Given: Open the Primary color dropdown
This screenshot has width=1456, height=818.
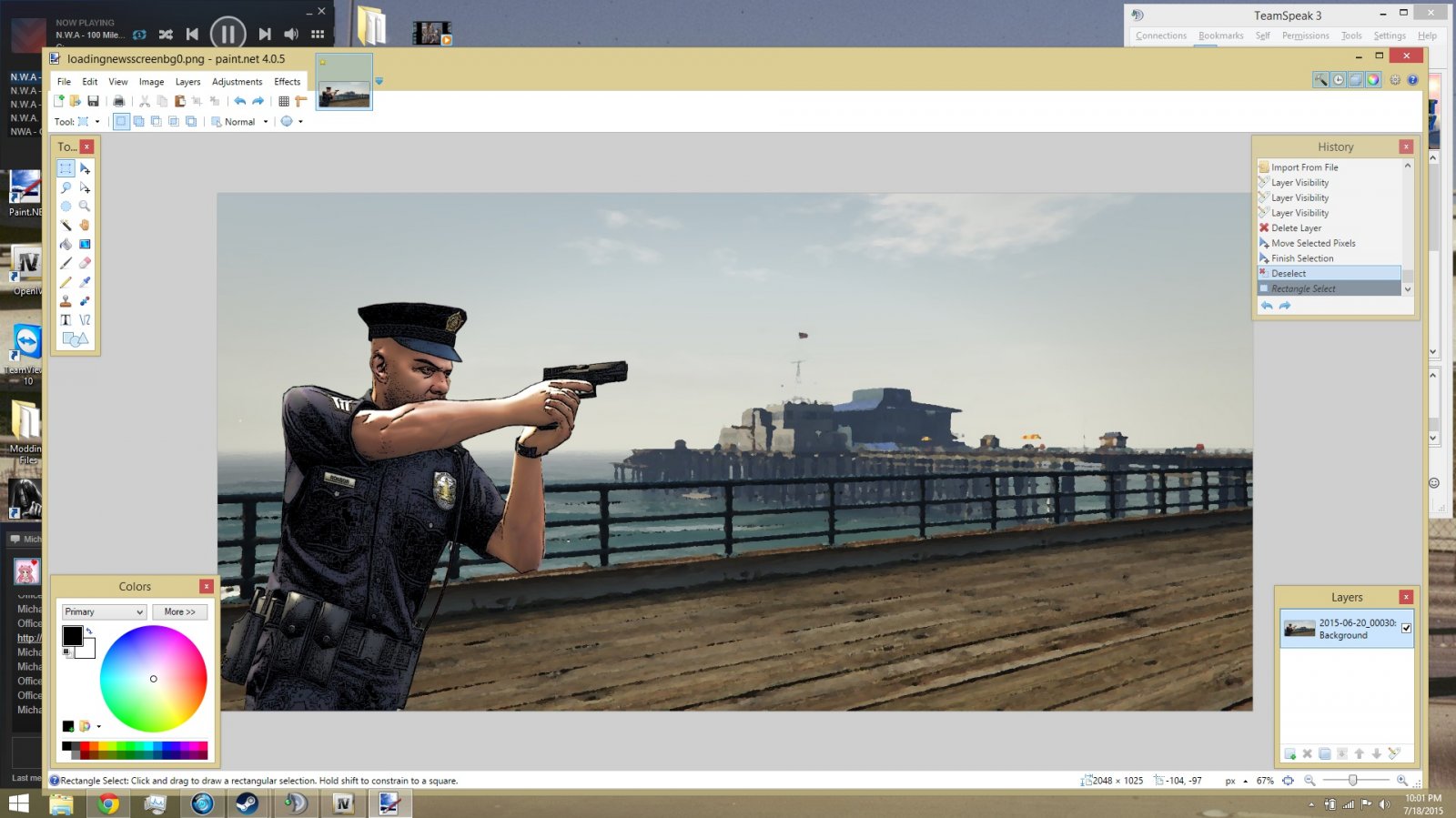Looking at the screenshot, I should pos(104,611).
